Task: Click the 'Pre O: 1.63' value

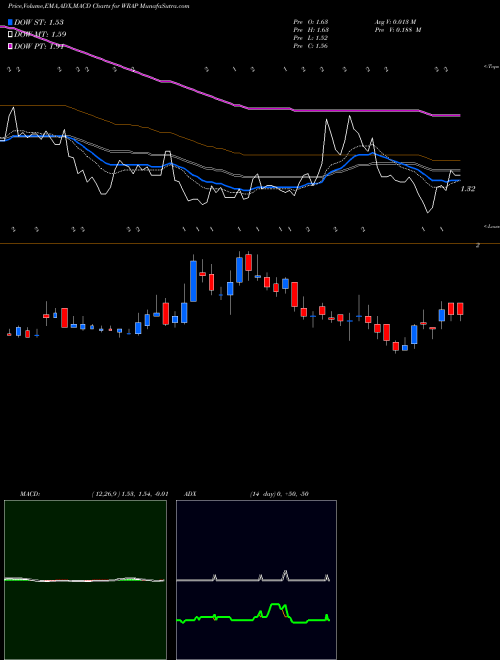Action: tap(311, 22)
